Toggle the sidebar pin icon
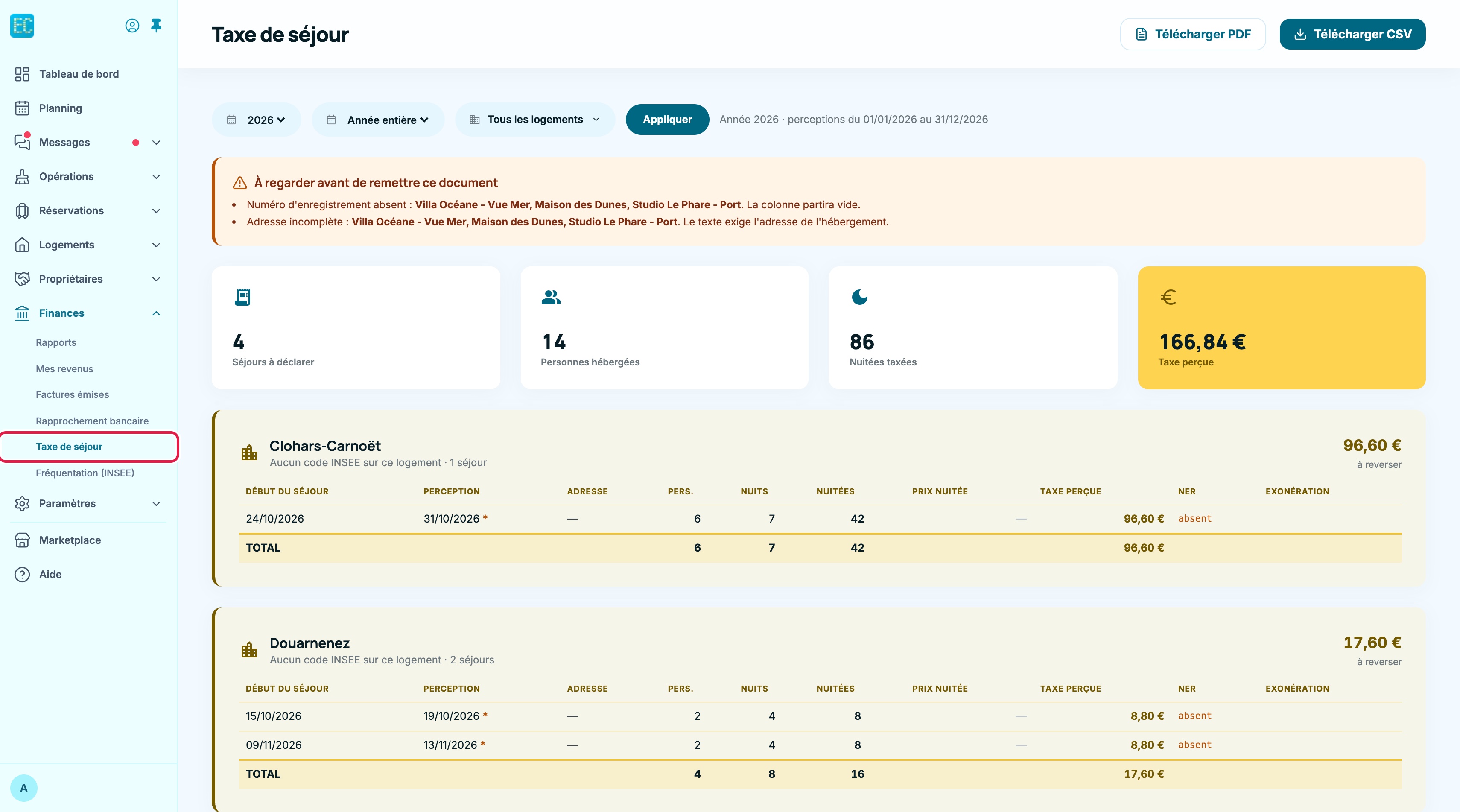The height and width of the screenshot is (812, 1460). pyautogui.click(x=156, y=26)
